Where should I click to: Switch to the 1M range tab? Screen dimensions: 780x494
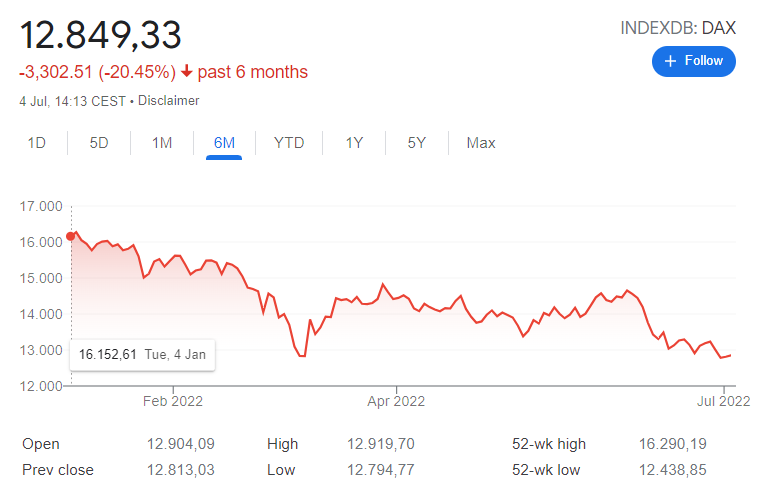(x=162, y=143)
